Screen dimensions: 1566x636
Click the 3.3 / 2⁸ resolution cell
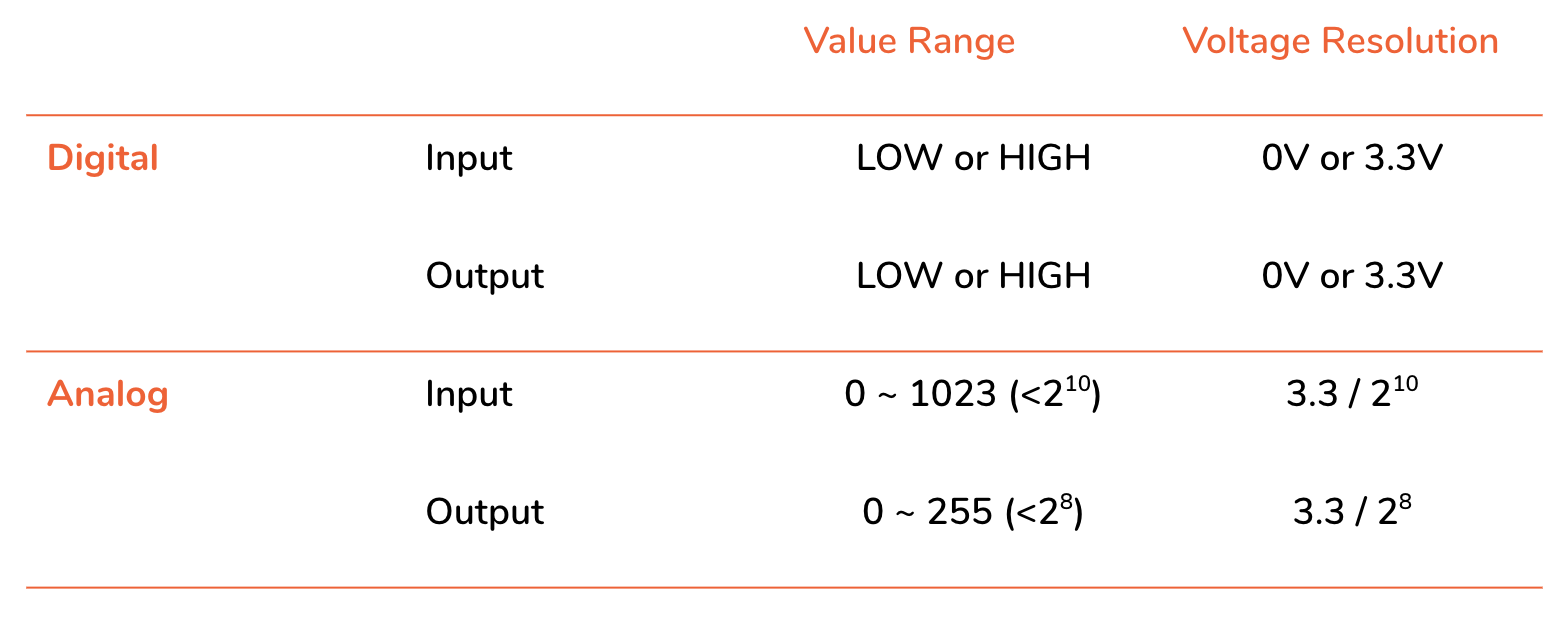click(1352, 512)
